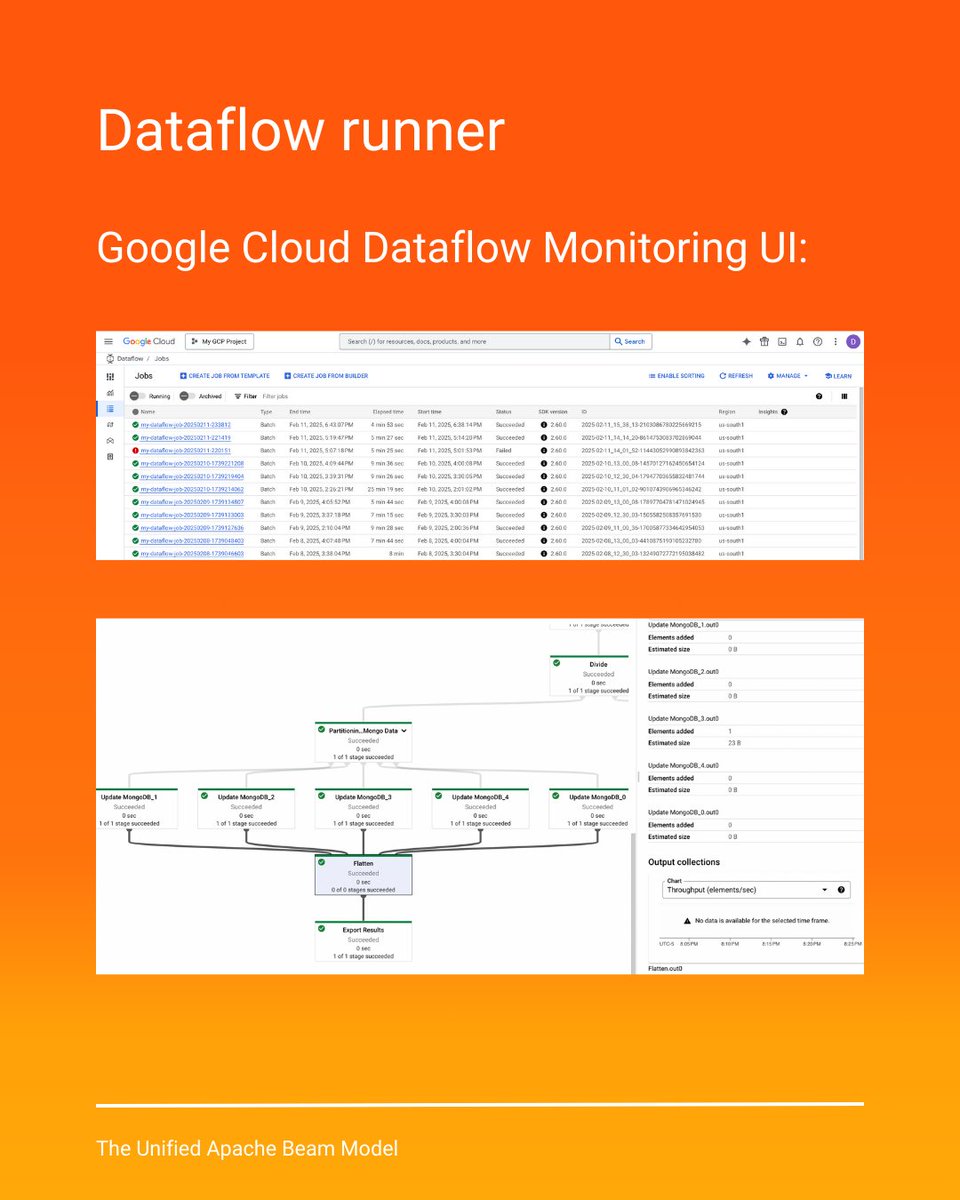Open the three-dot settings menu in header
Image resolution: width=960 pixels, height=1200 pixels.
(x=835, y=341)
